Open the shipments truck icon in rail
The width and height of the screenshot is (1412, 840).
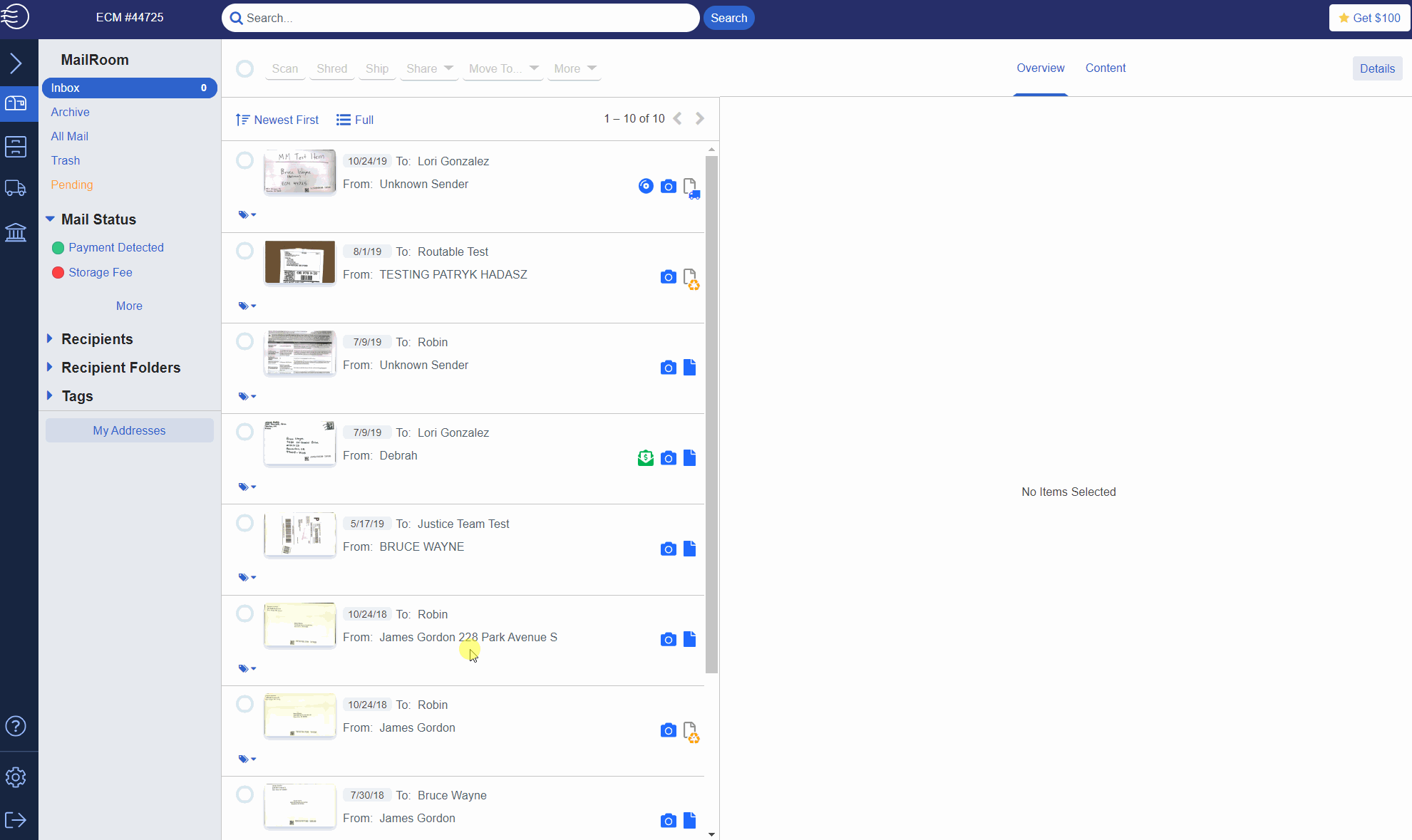click(16, 188)
